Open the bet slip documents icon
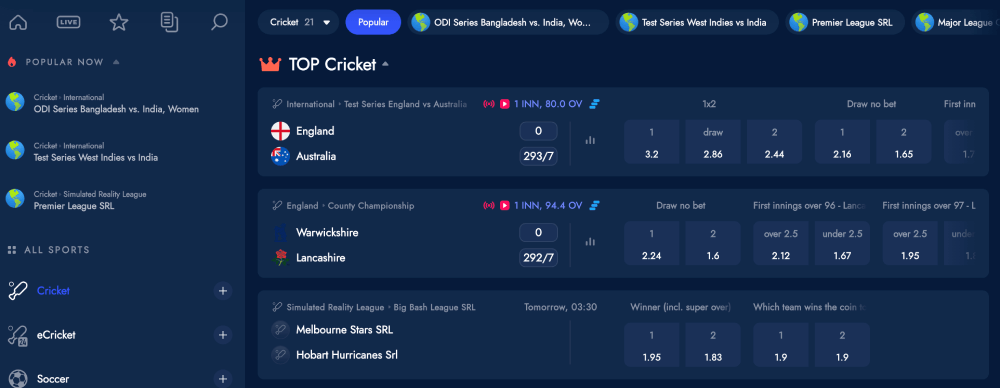The image size is (1000, 388). [169, 22]
